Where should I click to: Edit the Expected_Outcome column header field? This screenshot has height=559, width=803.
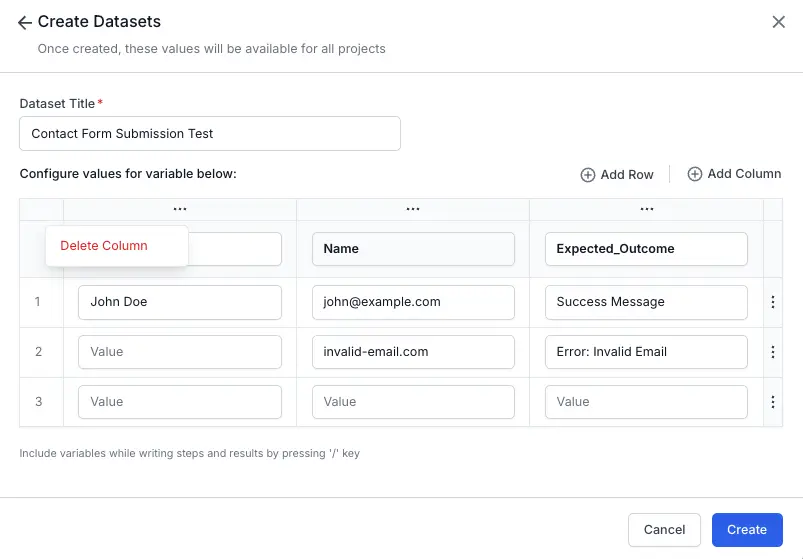(x=646, y=249)
